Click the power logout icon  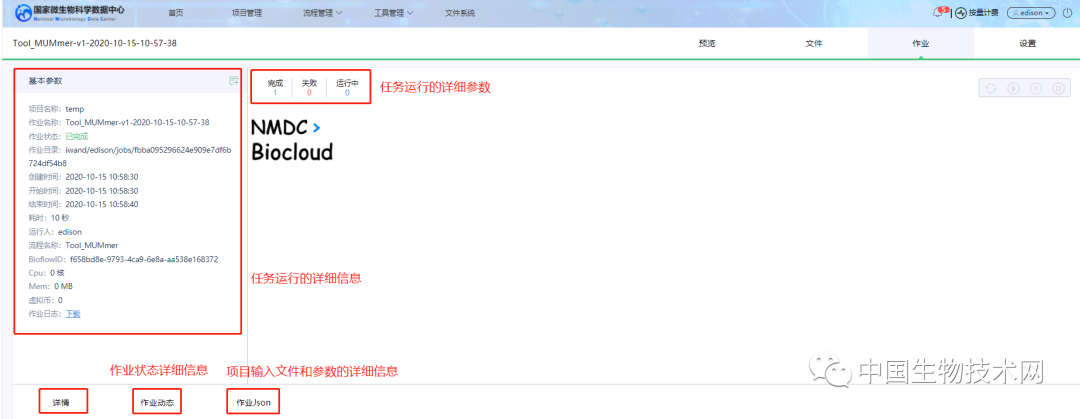[x=1067, y=12]
